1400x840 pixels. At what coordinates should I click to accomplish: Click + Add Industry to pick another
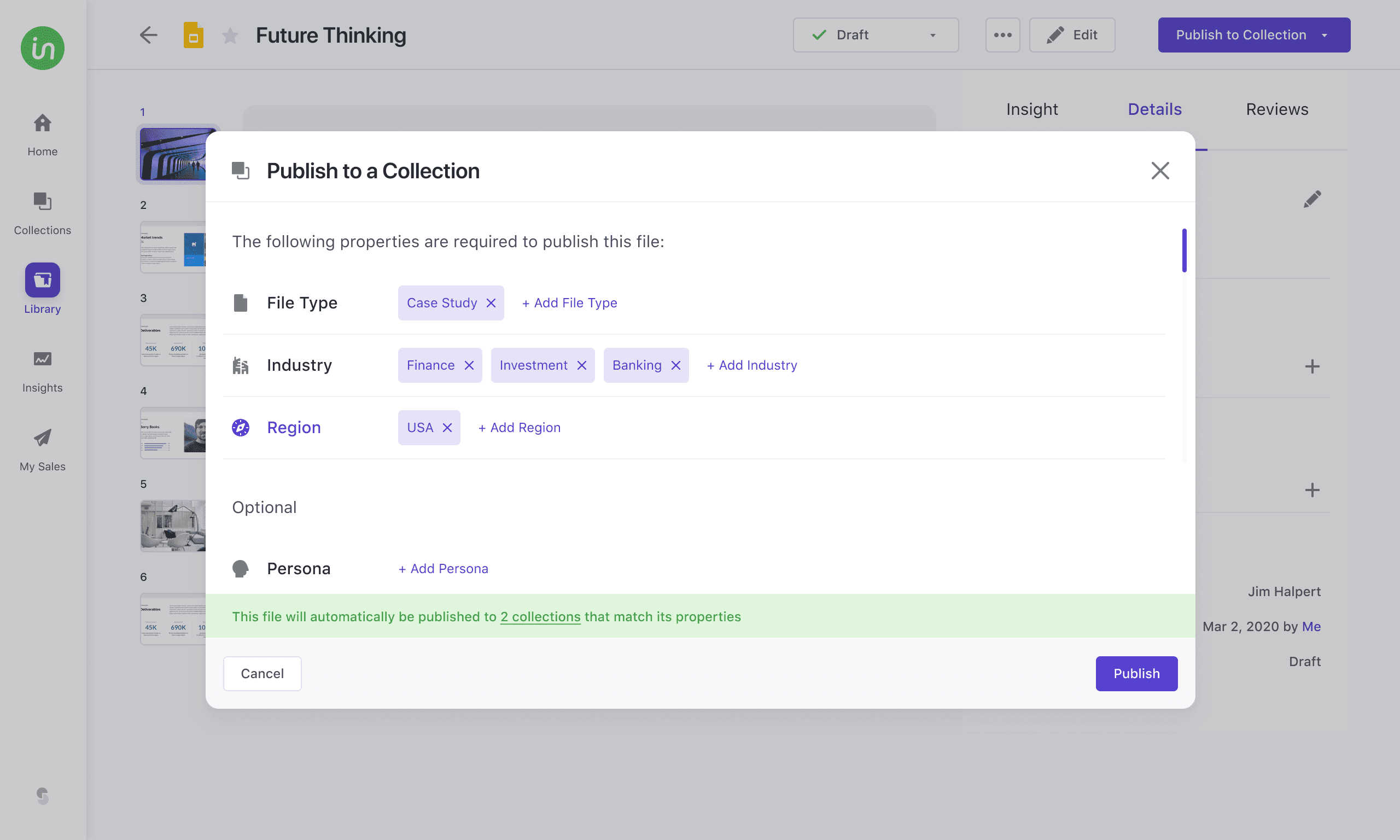(752, 365)
